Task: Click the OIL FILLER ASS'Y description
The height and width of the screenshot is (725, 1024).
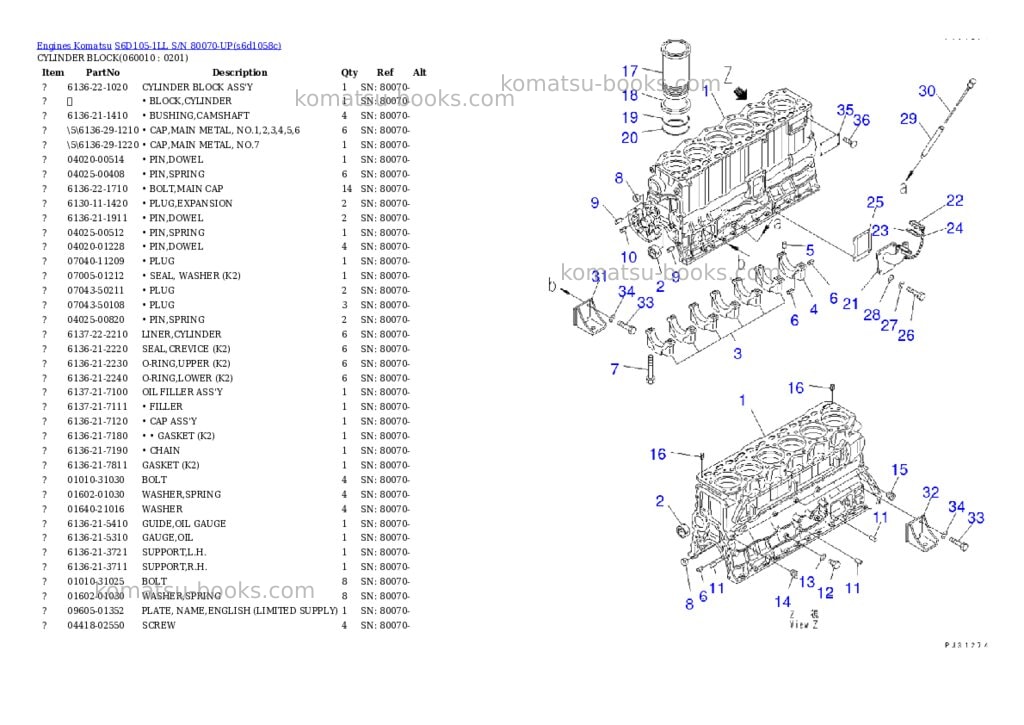Action: coord(182,392)
